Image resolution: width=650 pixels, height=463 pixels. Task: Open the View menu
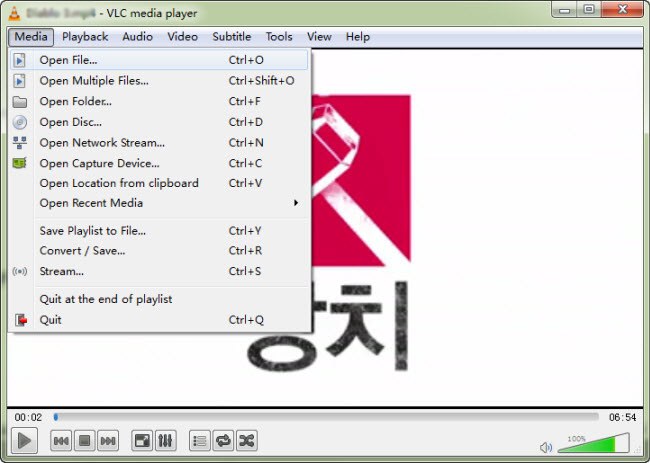coord(319,37)
